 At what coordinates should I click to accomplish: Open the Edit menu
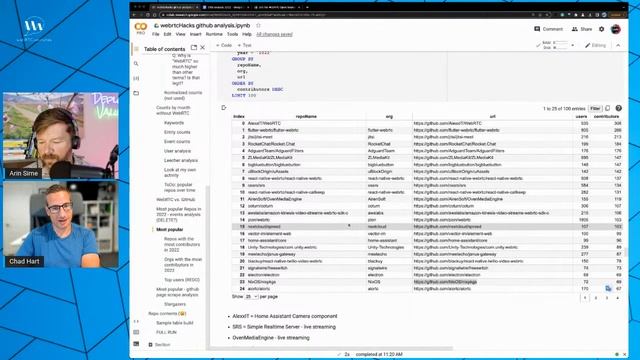167,34
